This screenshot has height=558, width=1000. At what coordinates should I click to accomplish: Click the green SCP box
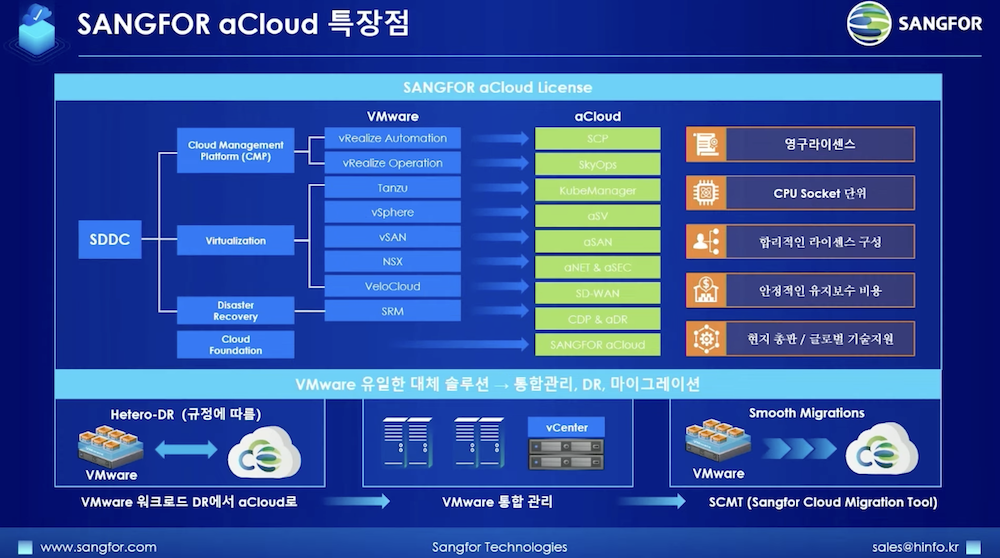(598, 139)
